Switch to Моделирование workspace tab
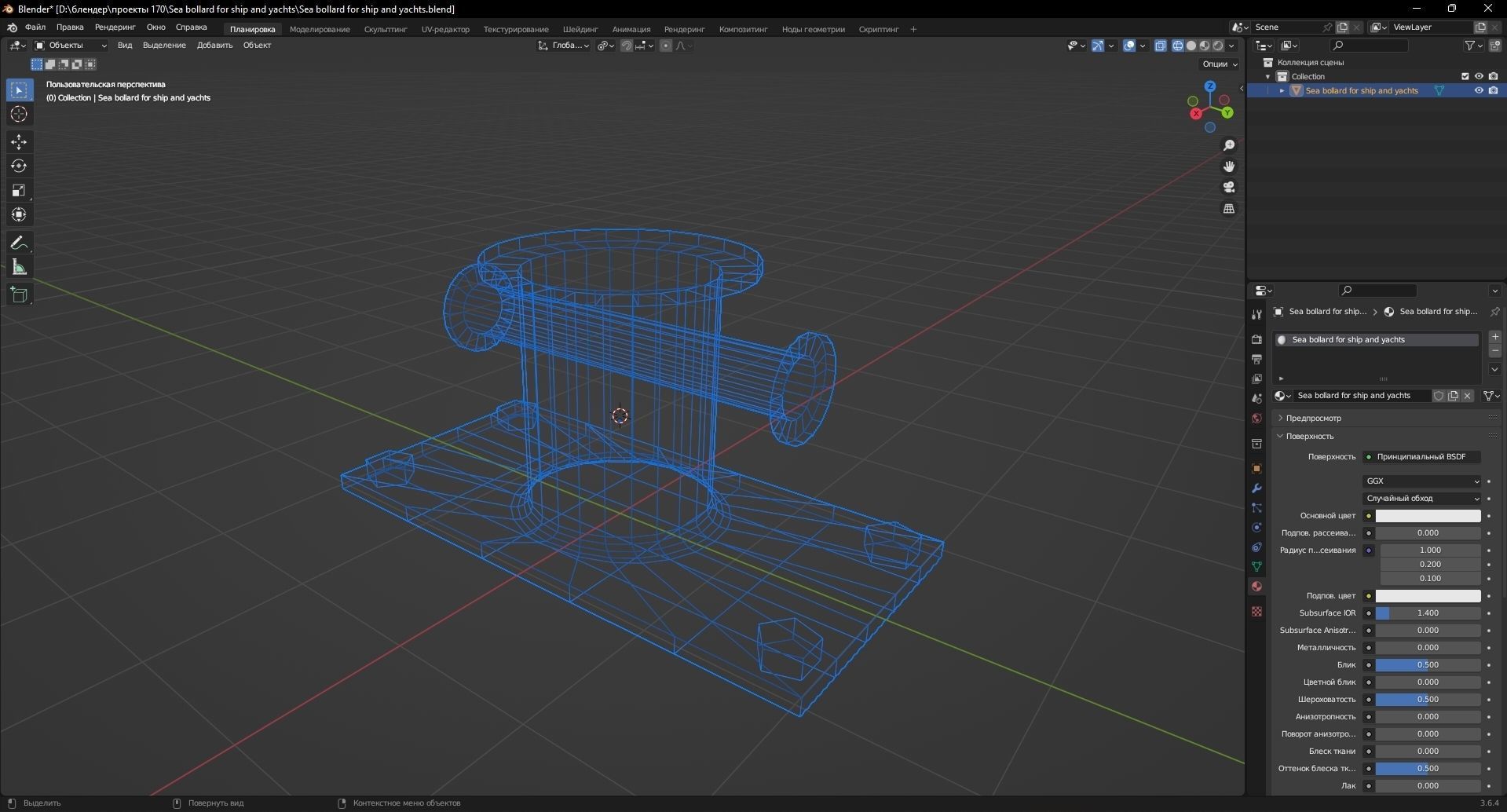1507x812 pixels. click(x=320, y=29)
